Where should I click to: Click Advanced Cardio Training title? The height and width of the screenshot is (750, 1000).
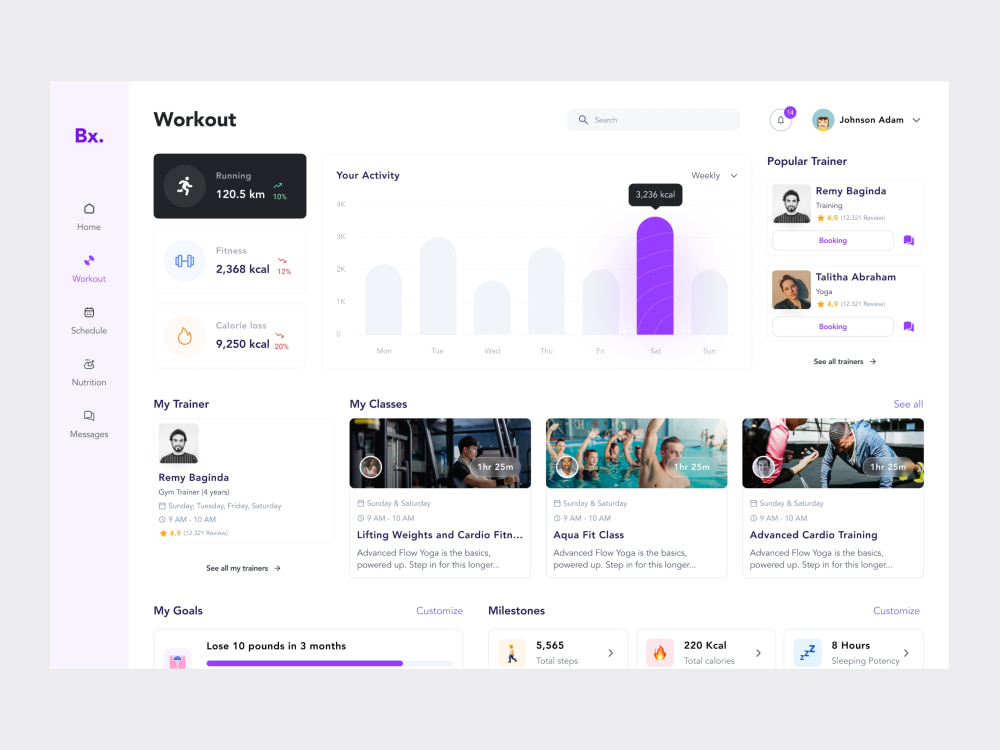[813, 535]
